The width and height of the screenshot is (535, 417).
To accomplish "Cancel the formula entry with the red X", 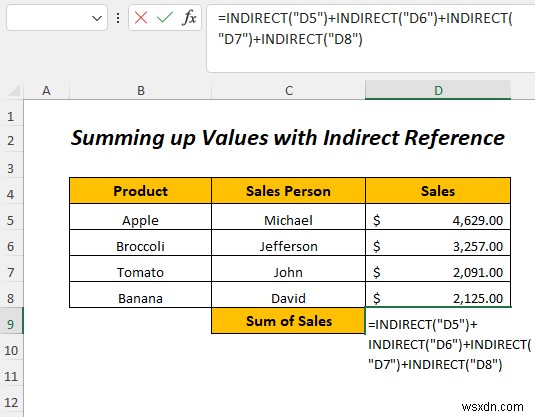I will tap(141, 17).
